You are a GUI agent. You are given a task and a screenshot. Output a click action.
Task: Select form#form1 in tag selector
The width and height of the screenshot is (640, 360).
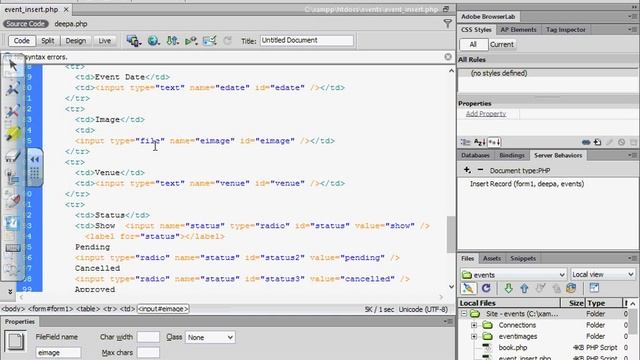pyautogui.click(x=50, y=309)
